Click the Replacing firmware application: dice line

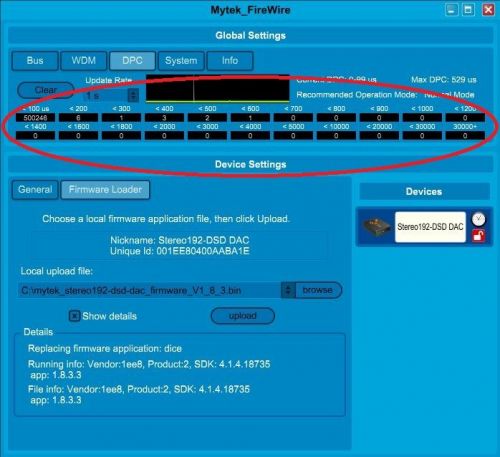(x=105, y=349)
